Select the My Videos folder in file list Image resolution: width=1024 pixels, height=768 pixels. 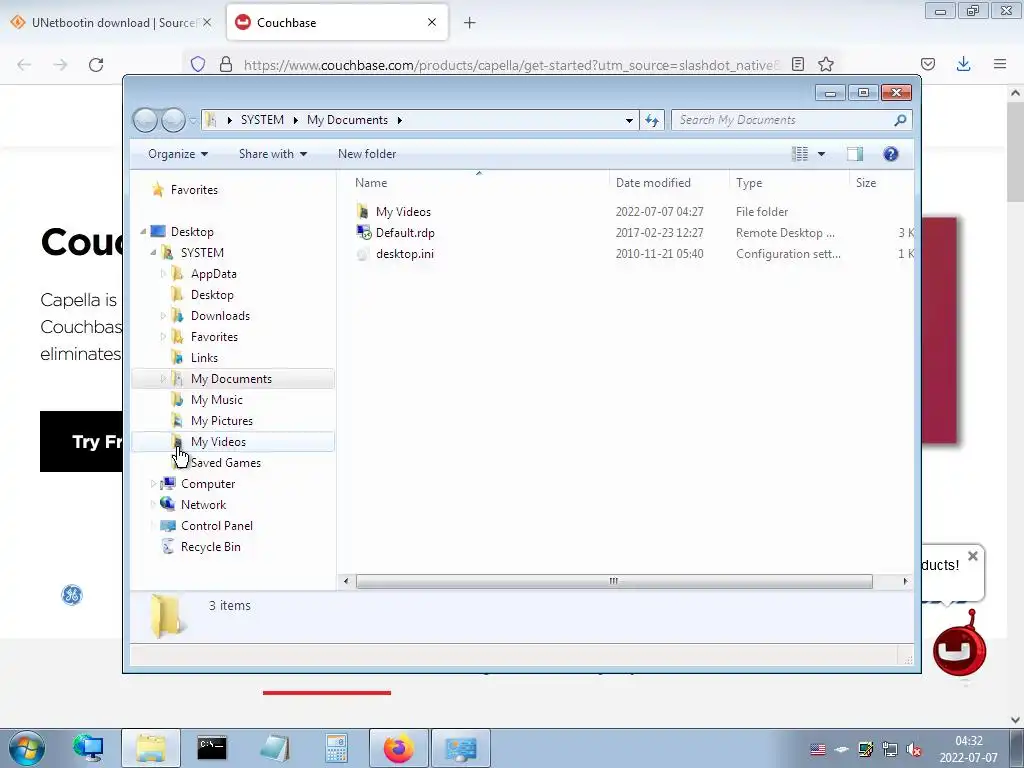[x=403, y=212]
